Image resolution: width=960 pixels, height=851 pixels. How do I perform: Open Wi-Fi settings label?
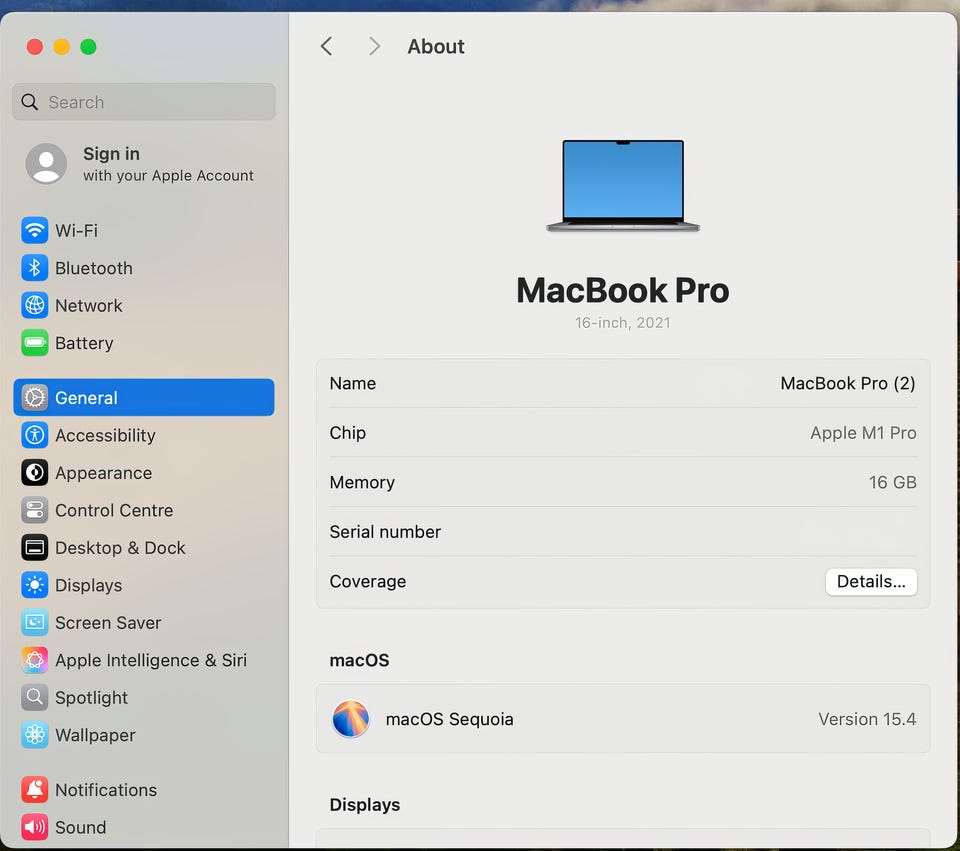[77, 231]
